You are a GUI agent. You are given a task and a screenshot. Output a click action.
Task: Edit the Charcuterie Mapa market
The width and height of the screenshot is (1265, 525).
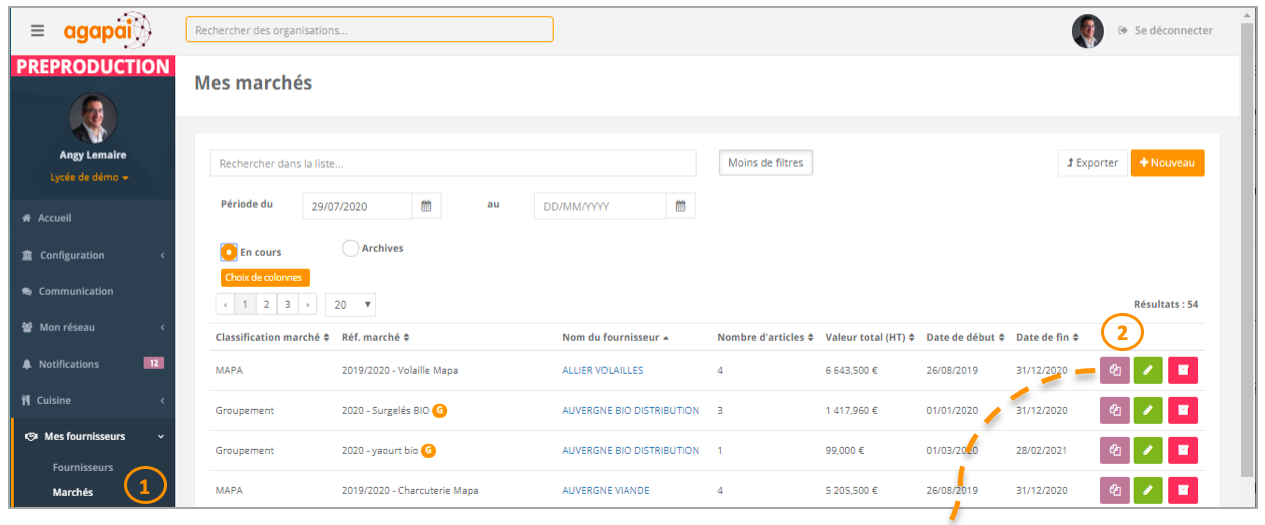click(1148, 490)
